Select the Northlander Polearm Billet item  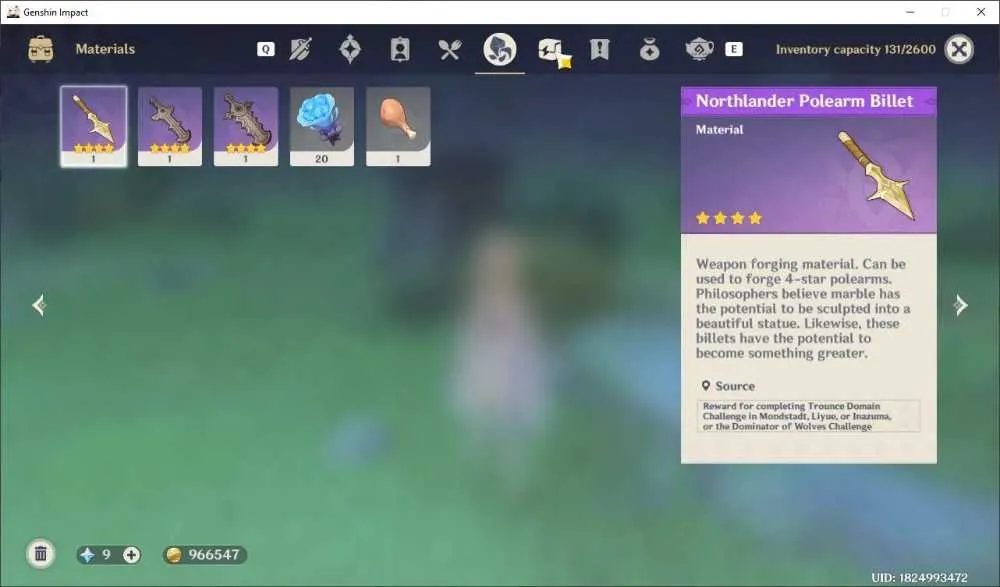[x=94, y=126]
